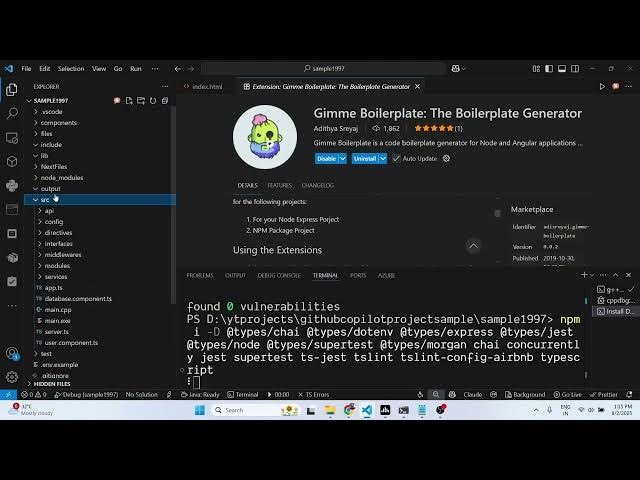Open notifications bell in status bar
The height and width of the screenshot is (480, 640).
[629, 394]
